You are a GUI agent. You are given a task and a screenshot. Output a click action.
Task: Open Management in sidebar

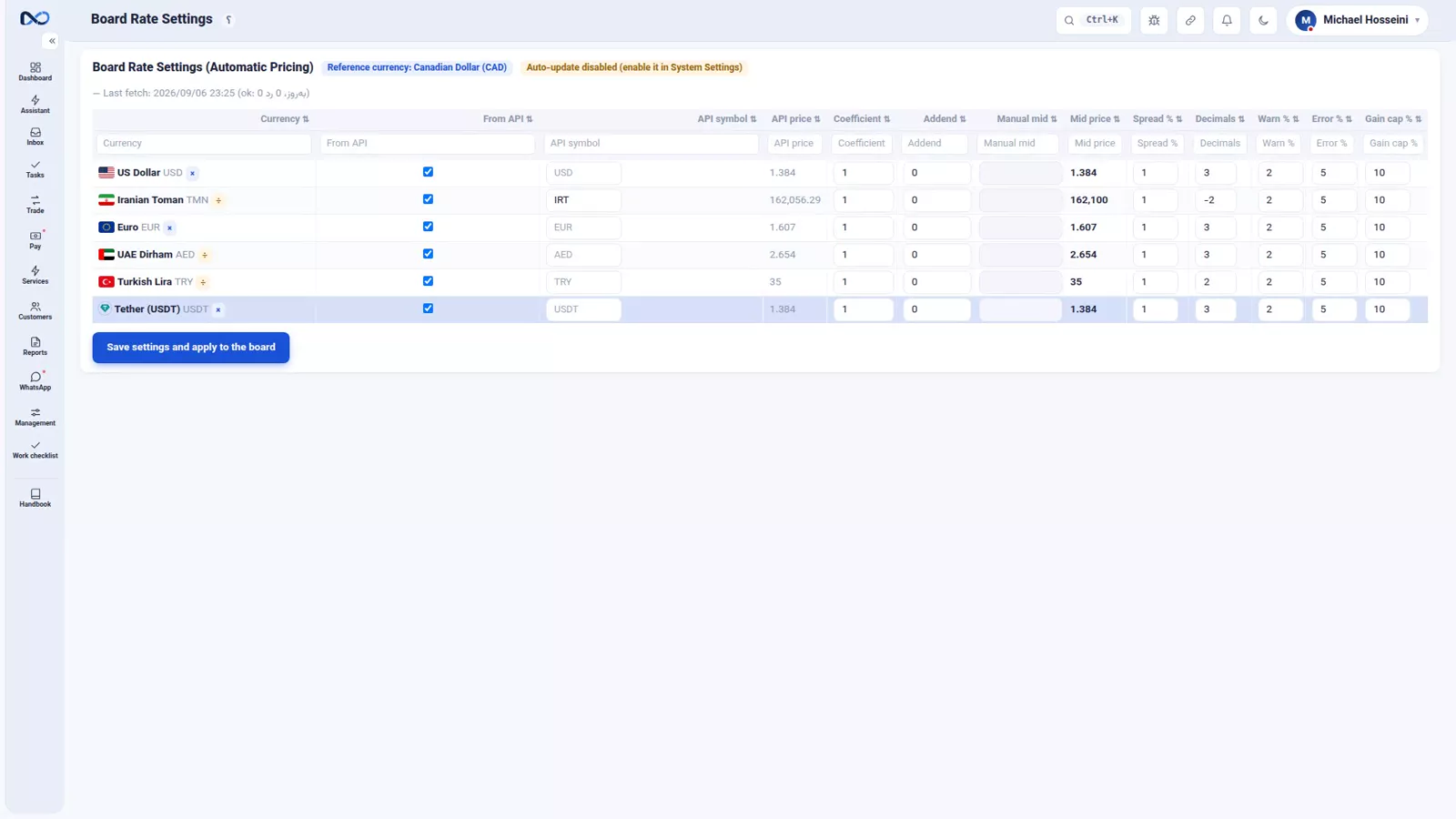click(35, 417)
